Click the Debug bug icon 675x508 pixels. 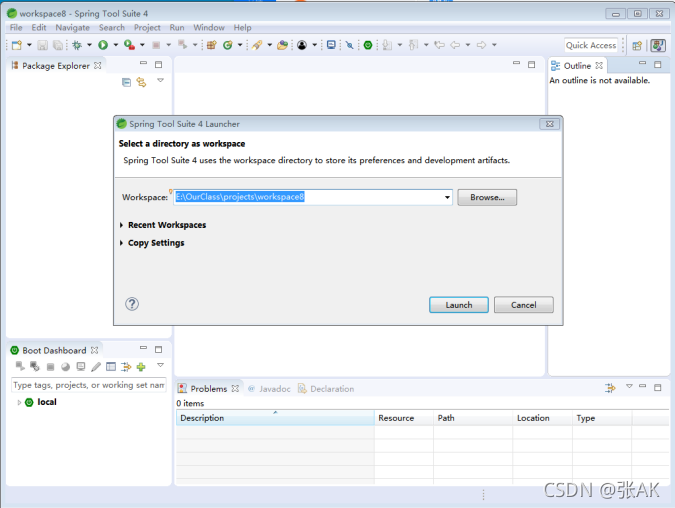(77, 45)
